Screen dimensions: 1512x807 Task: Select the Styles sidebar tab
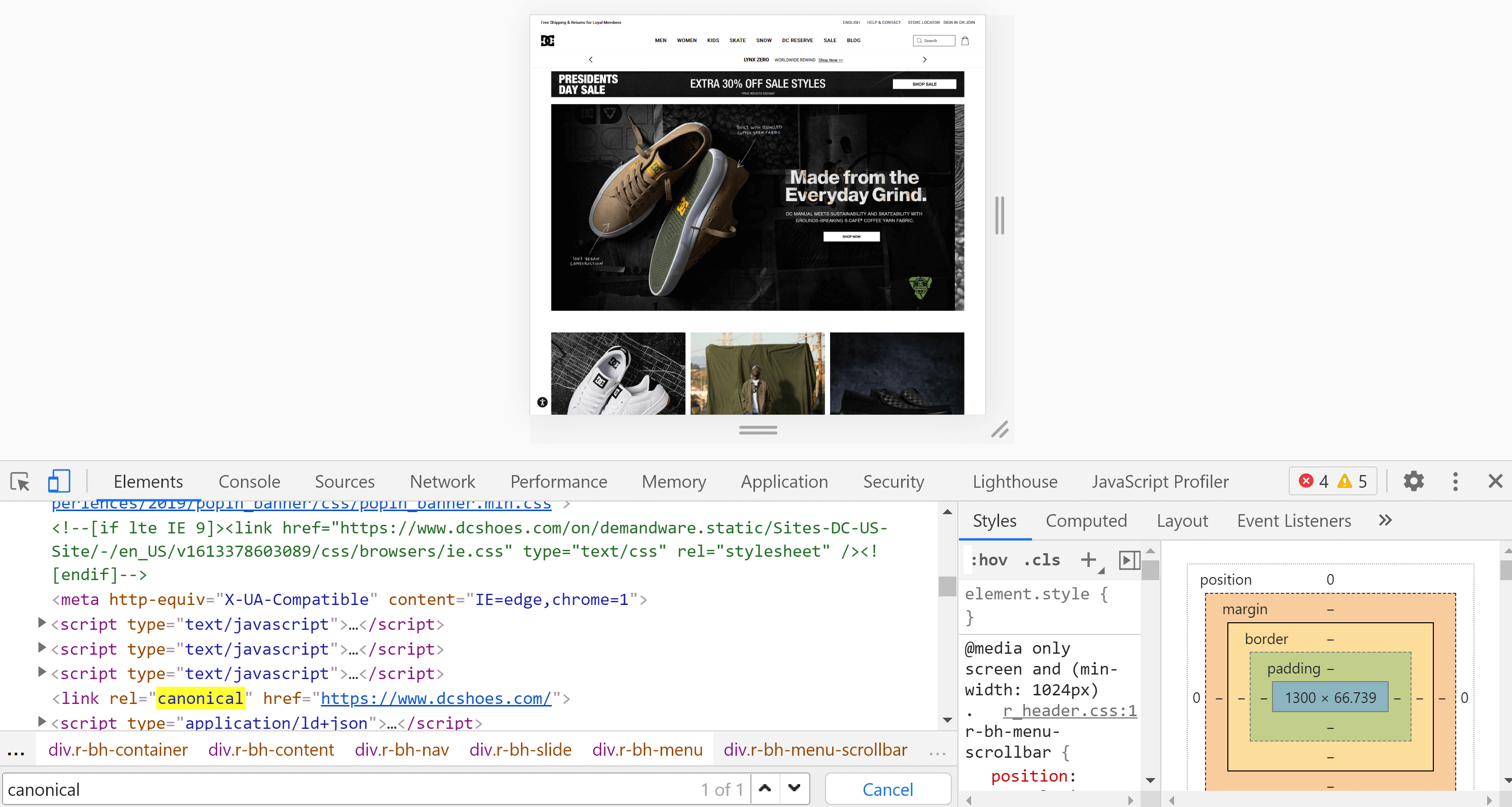(994, 520)
